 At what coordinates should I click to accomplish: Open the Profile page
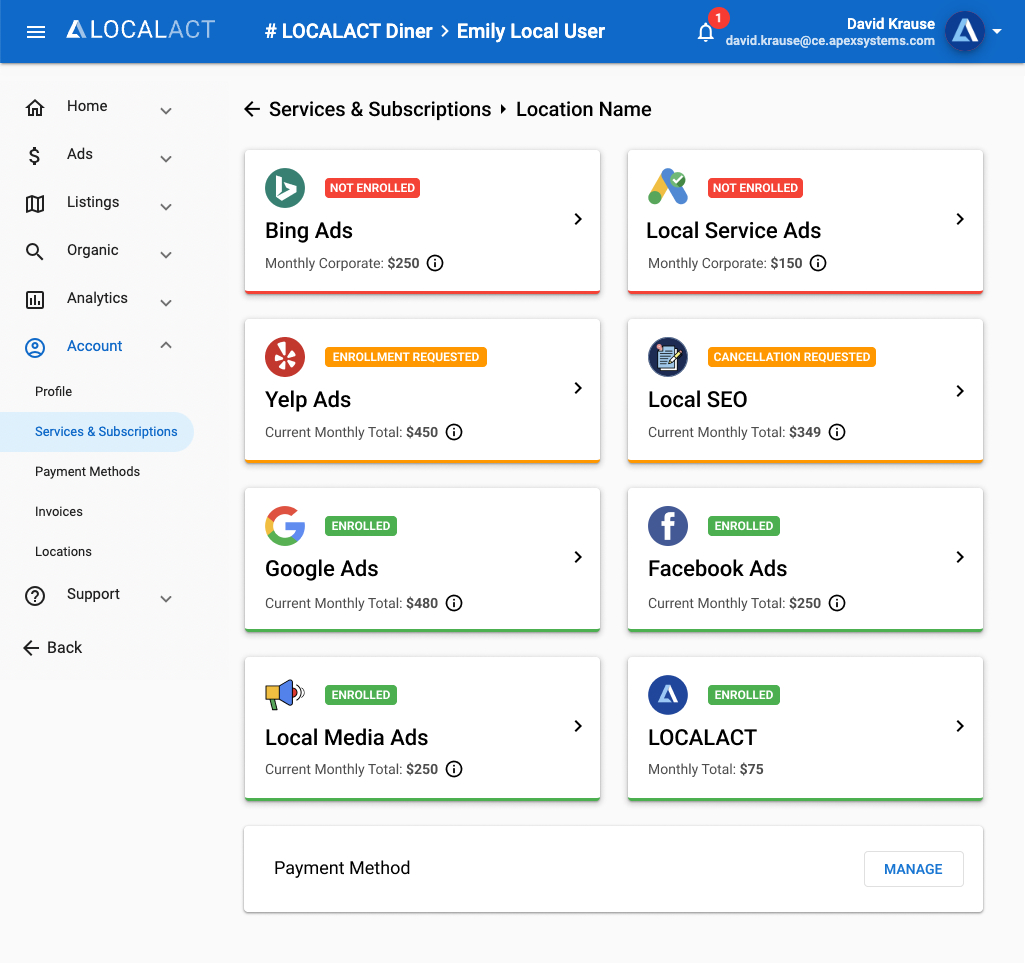(x=54, y=392)
